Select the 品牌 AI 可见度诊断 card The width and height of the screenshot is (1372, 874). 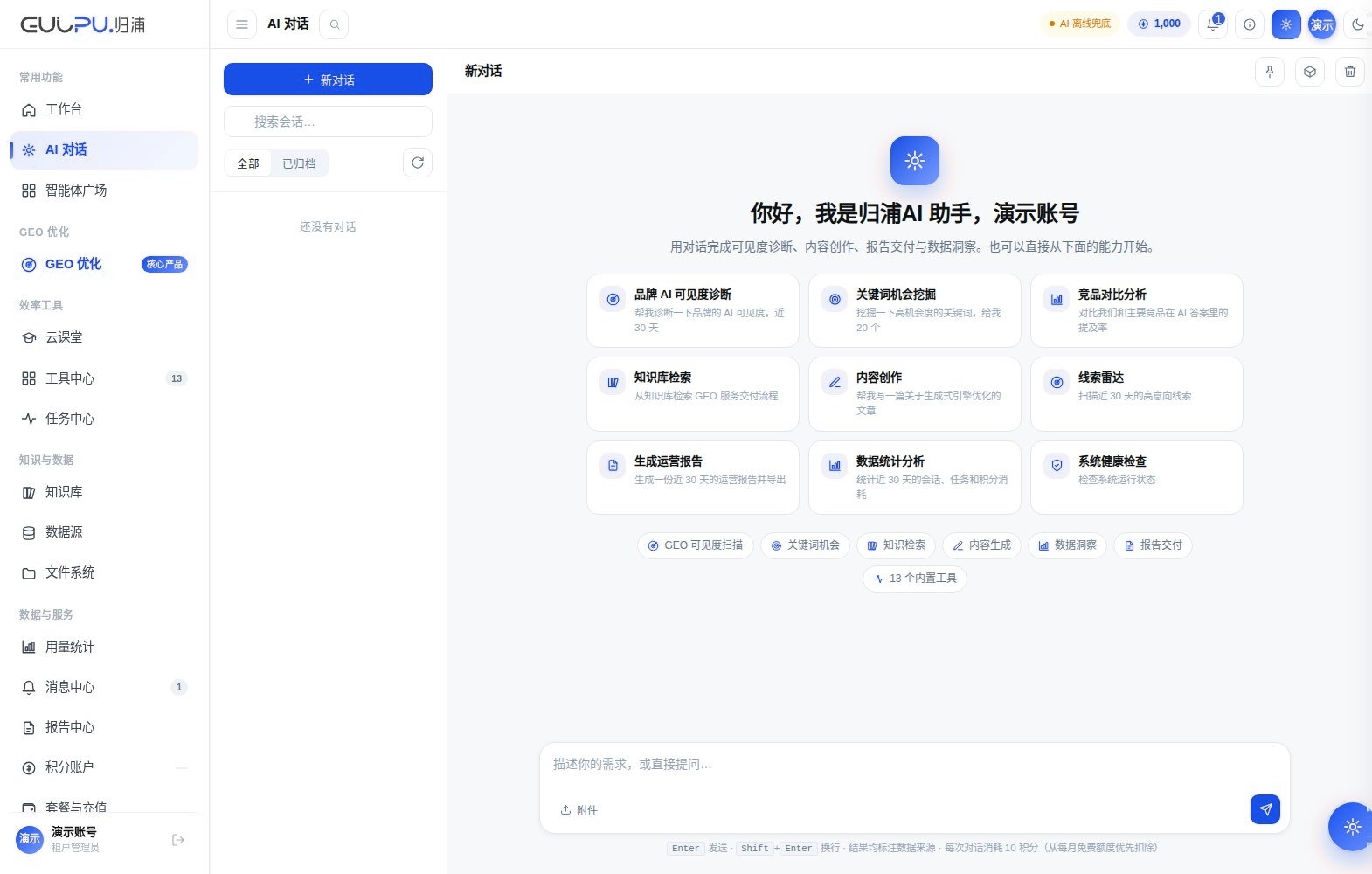tap(693, 310)
